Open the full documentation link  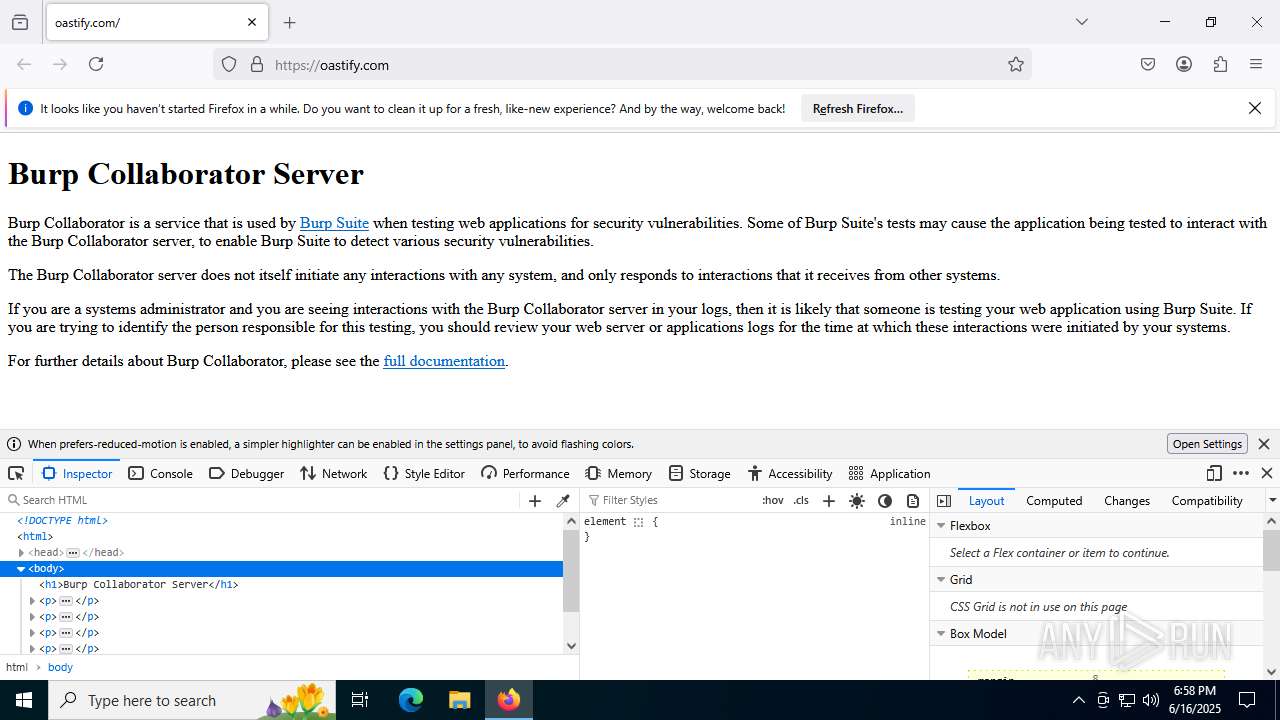pos(444,361)
